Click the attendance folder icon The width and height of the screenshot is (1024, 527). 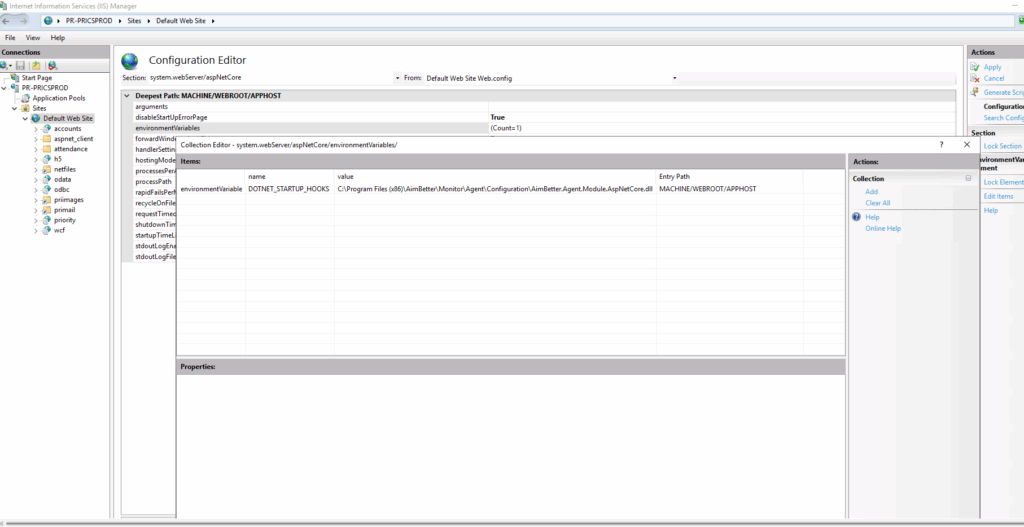46,149
